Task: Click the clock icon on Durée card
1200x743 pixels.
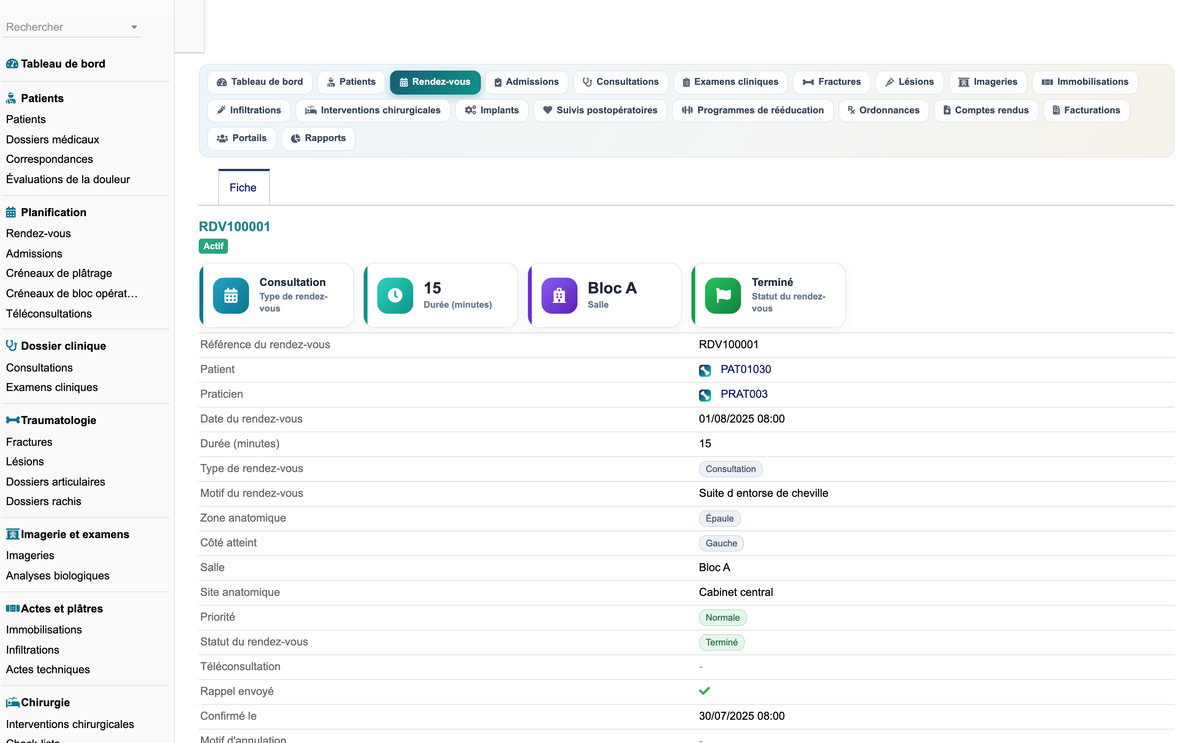Action: pyautogui.click(x=395, y=295)
